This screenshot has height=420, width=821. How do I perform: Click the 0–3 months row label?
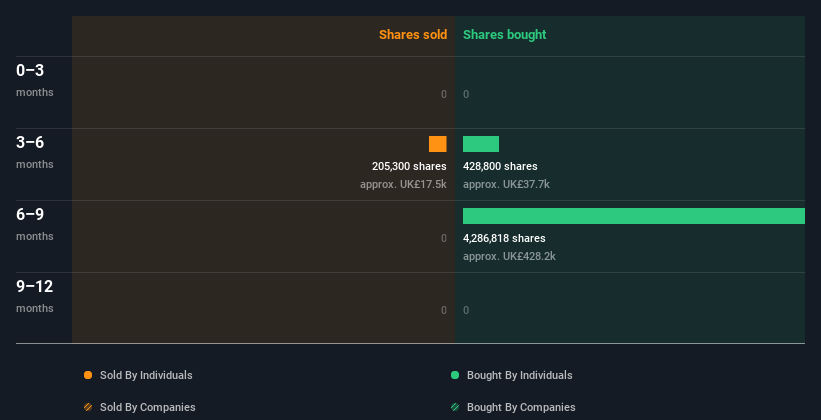[35, 80]
